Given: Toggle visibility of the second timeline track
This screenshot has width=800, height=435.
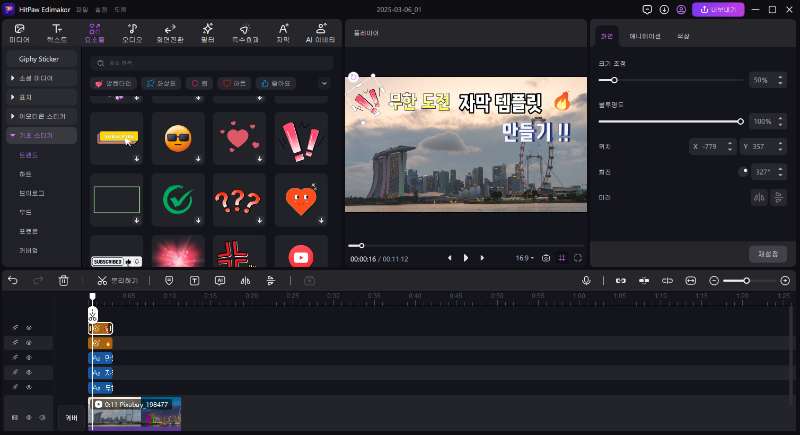Looking at the screenshot, I should tap(29, 343).
